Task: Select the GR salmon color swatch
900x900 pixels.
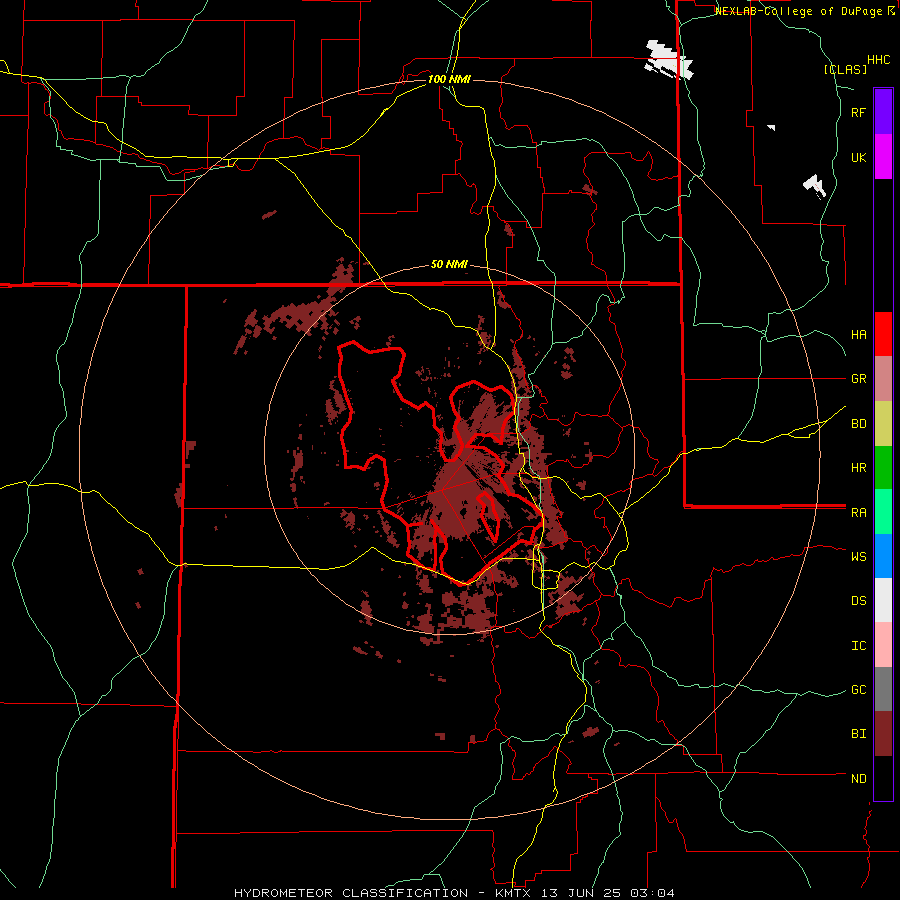Action: click(x=883, y=379)
